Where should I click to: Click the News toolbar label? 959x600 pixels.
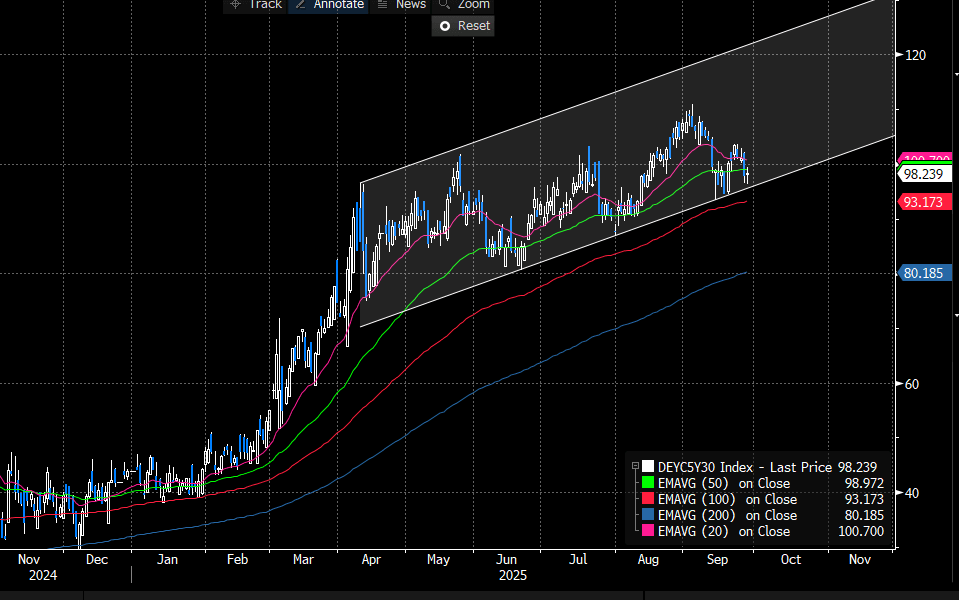(x=410, y=4)
